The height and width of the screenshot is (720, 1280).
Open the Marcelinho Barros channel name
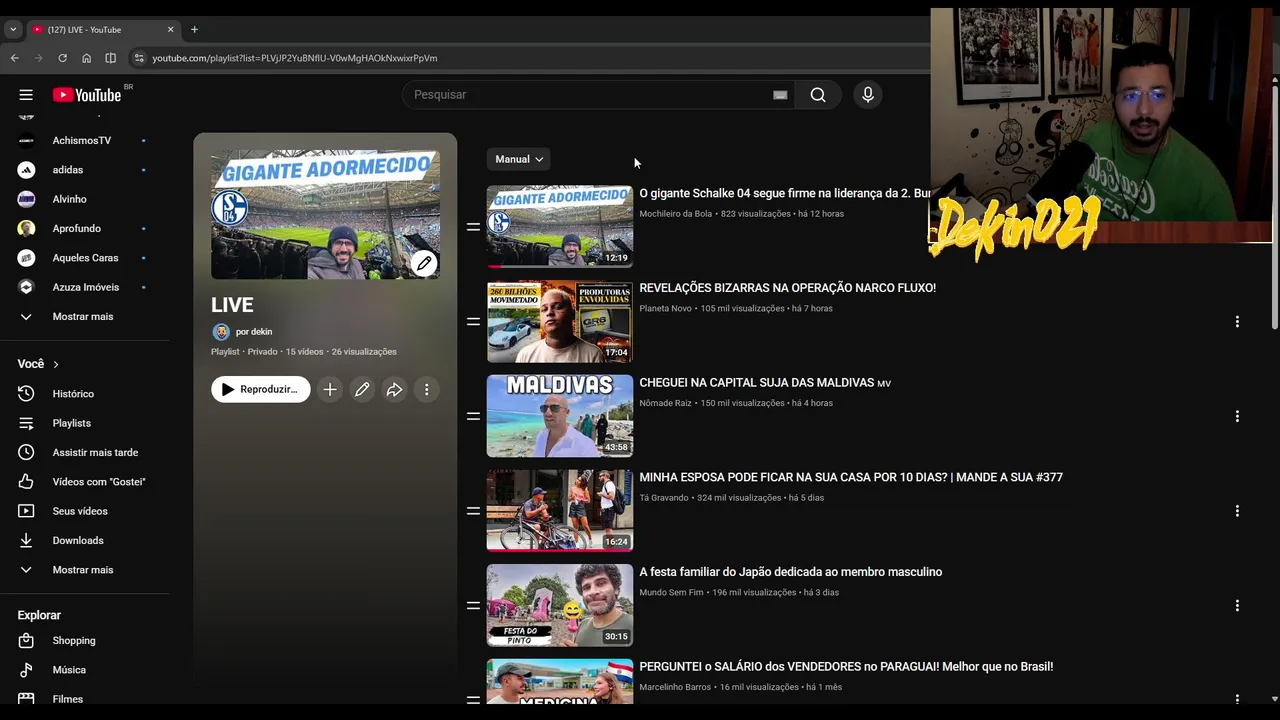click(675, 688)
